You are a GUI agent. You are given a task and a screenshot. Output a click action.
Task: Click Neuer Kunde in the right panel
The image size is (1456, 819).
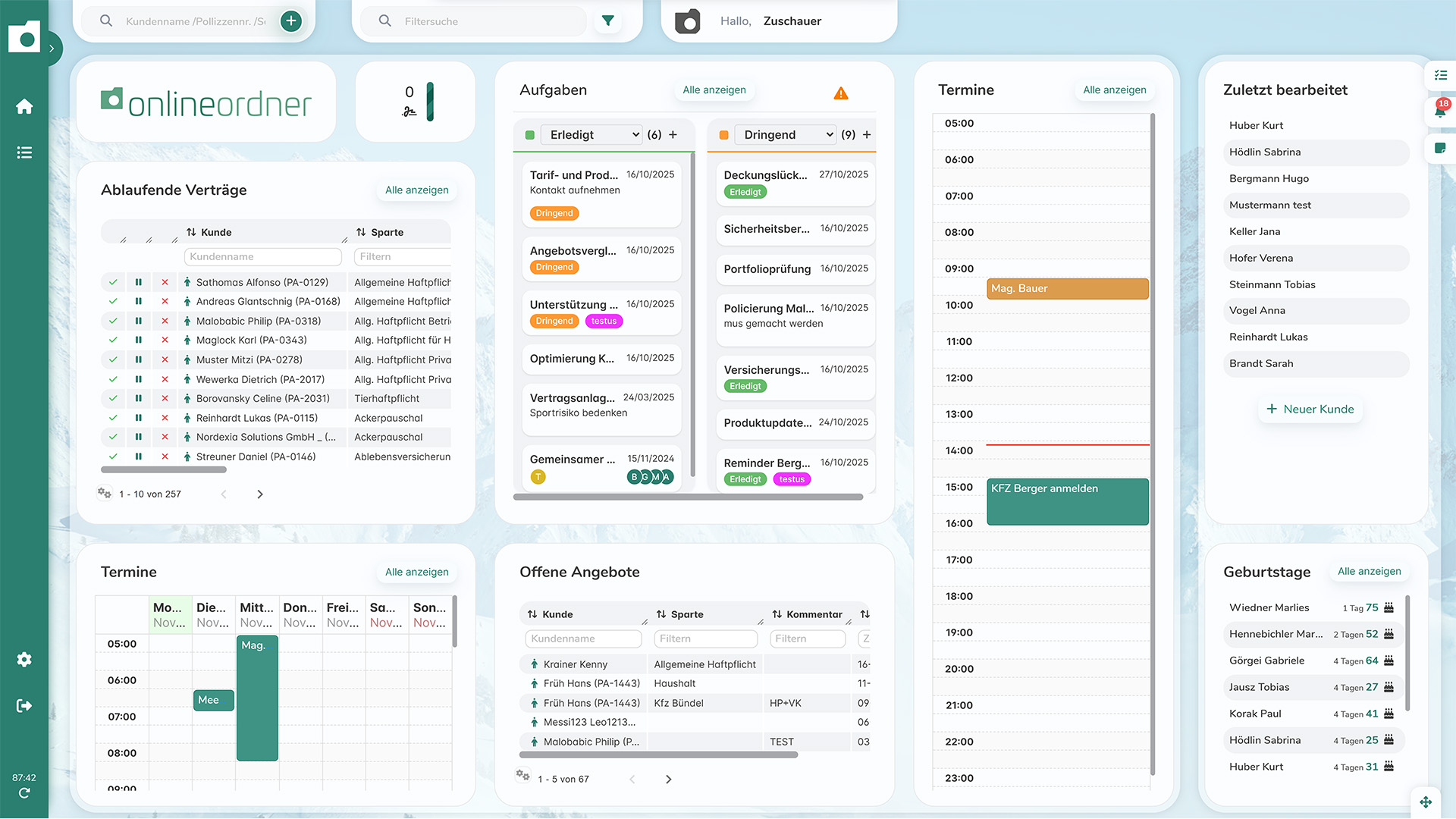pos(1310,409)
